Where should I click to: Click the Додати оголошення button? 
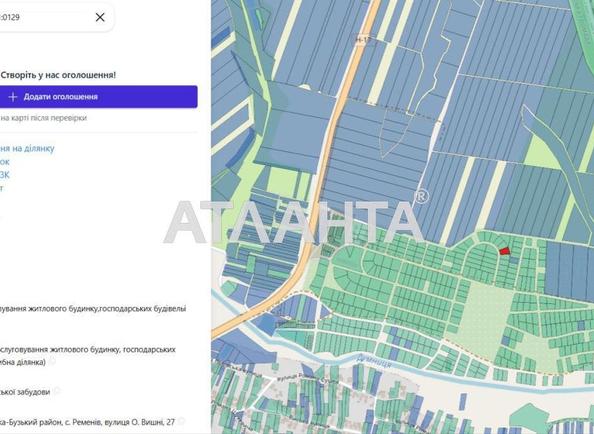pyautogui.click(x=98, y=97)
